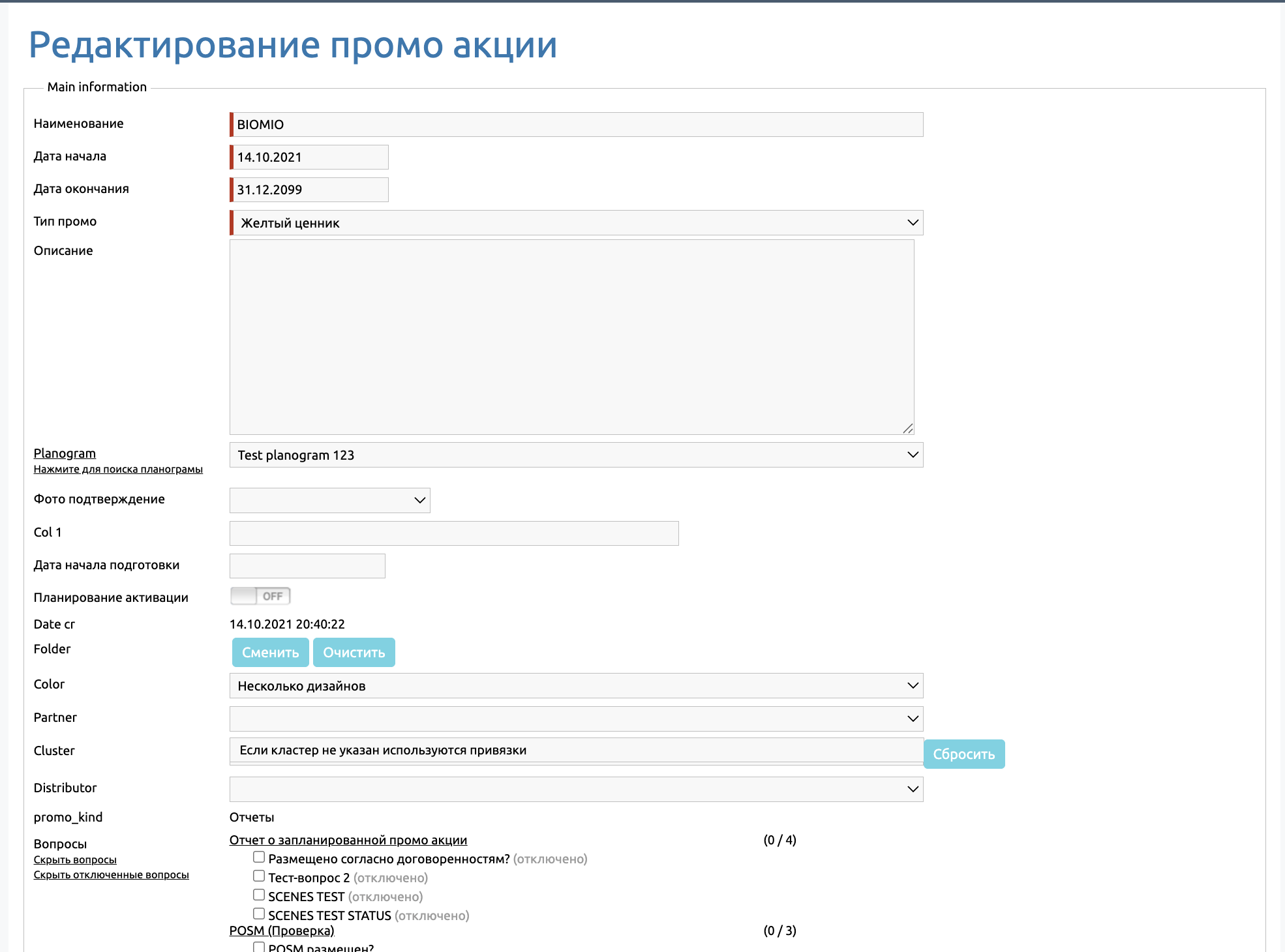Open the Color dropdown list
Image resolution: width=1285 pixels, height=952 pixels.
(576, 686)
